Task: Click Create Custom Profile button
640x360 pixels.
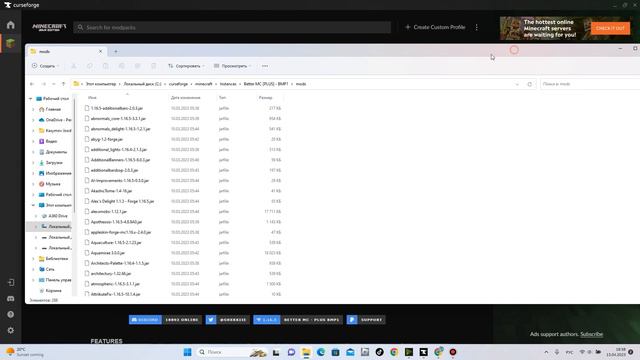Action: (x=435, y=27)
